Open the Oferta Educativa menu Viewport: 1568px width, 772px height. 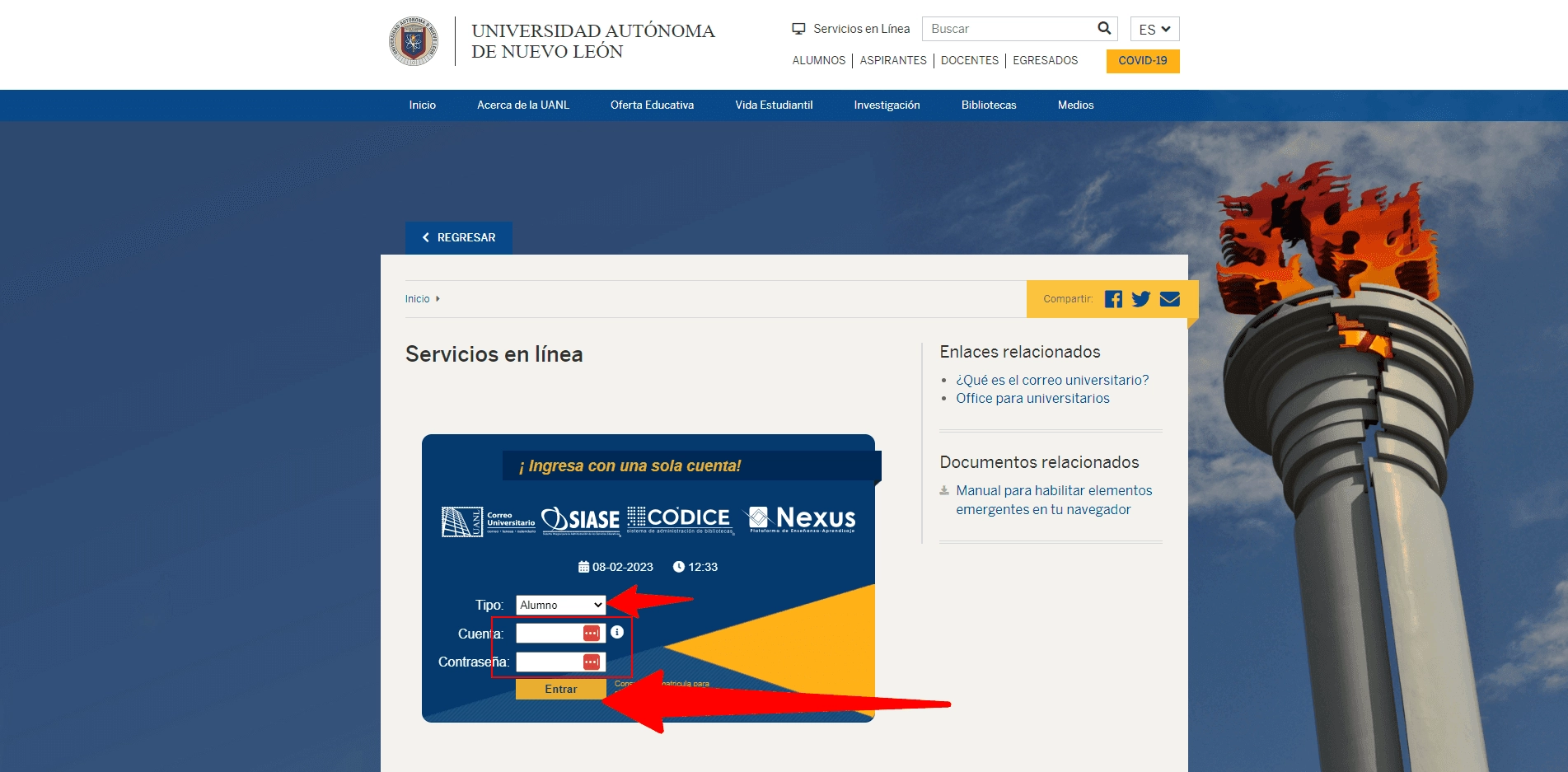(651, 105)
